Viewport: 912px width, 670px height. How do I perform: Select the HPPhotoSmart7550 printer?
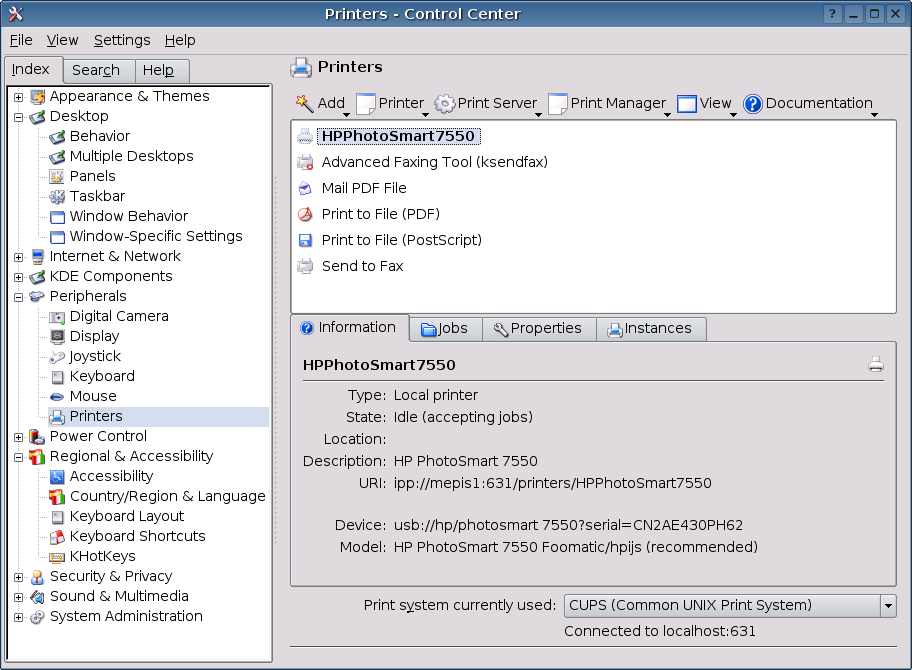click(x=398, y=136)
